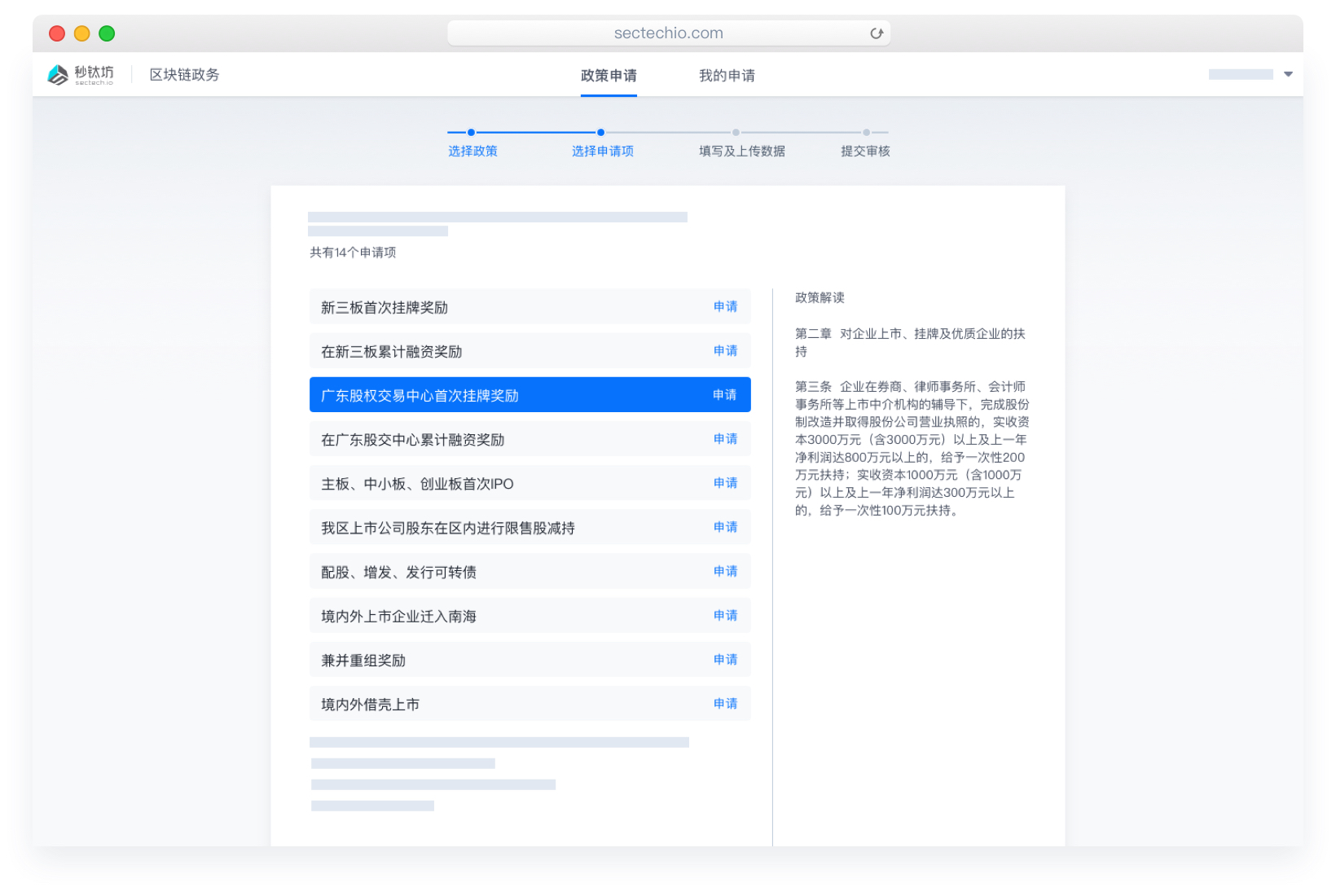Apply for 主板、中小板、创业板首次IPO
The image size is (1336, 896).
click(725, 483)
